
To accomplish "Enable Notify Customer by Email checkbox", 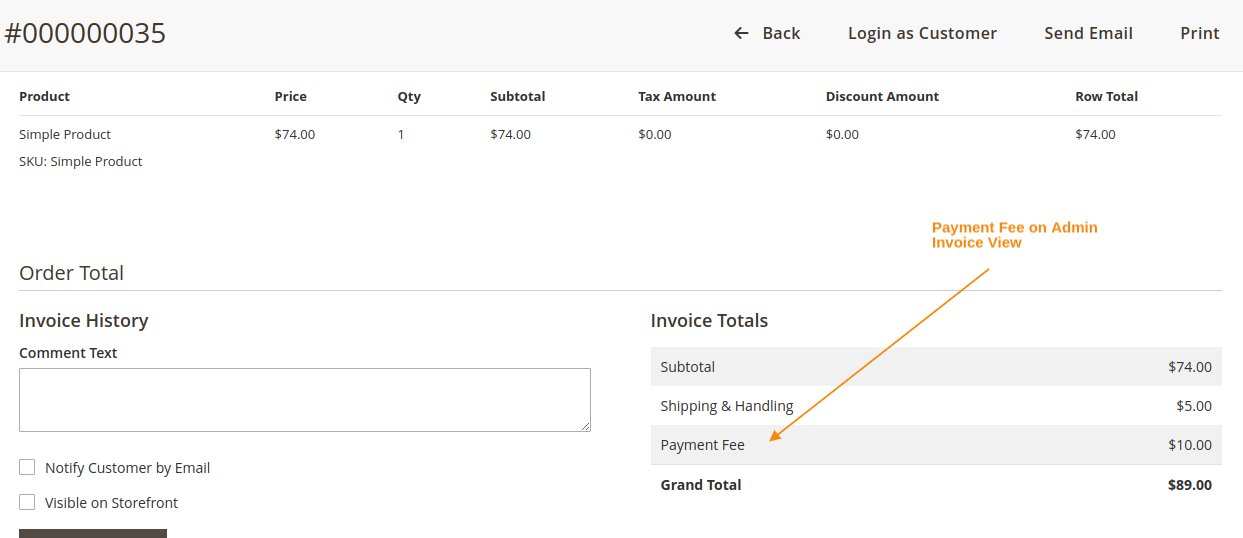I will coord(27,467).
